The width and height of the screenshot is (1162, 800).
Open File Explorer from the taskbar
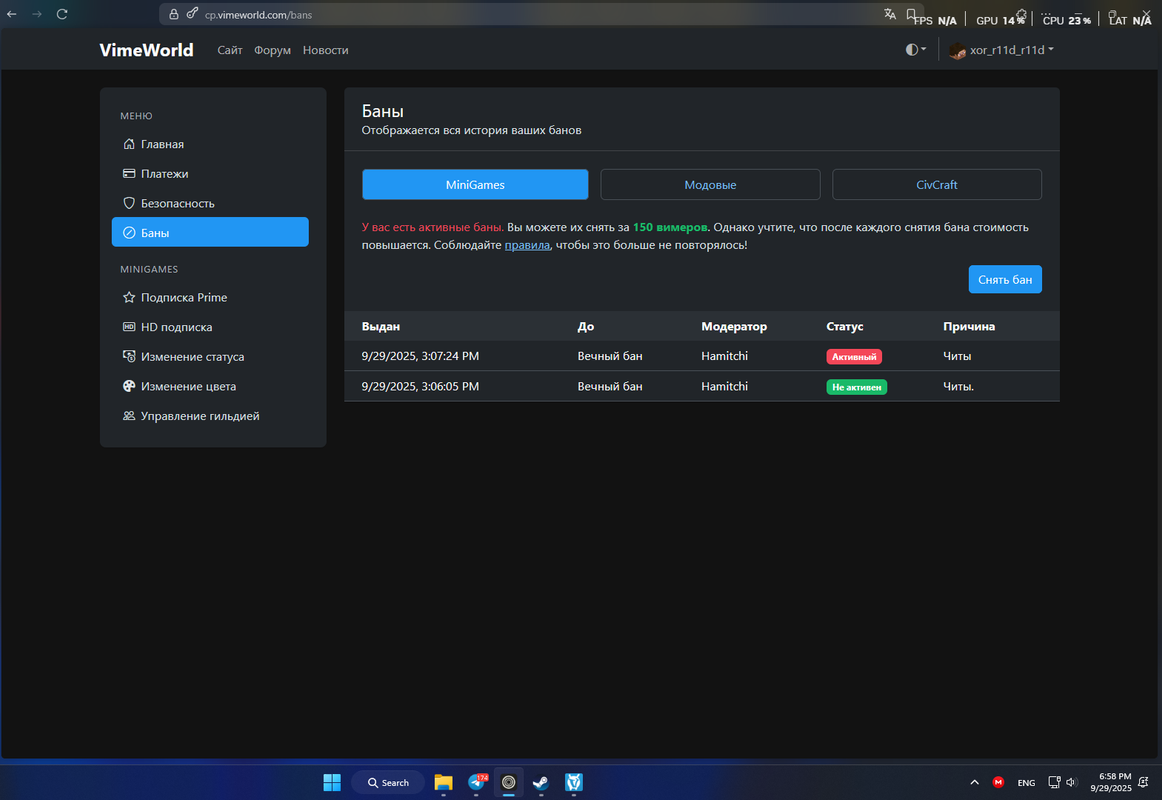coord(443,782)
